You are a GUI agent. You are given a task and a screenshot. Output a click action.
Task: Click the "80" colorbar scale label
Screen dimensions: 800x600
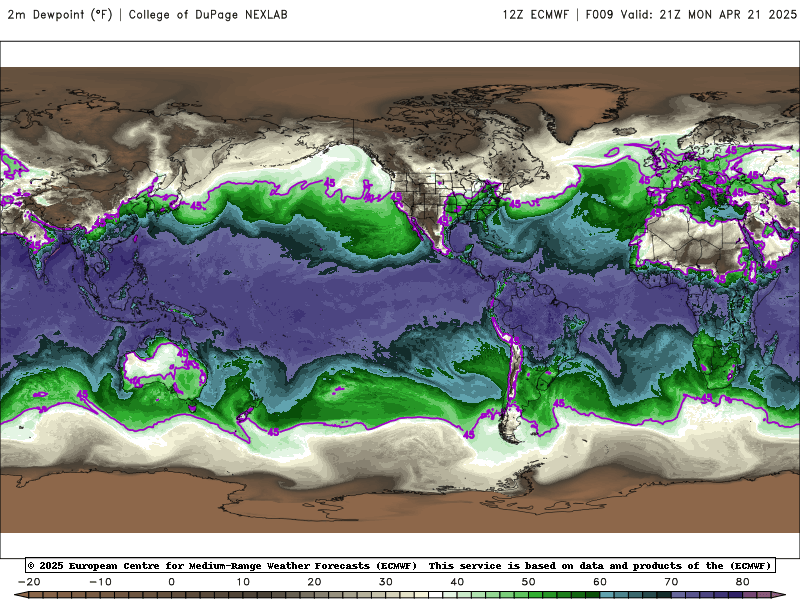tap(743, 582)
